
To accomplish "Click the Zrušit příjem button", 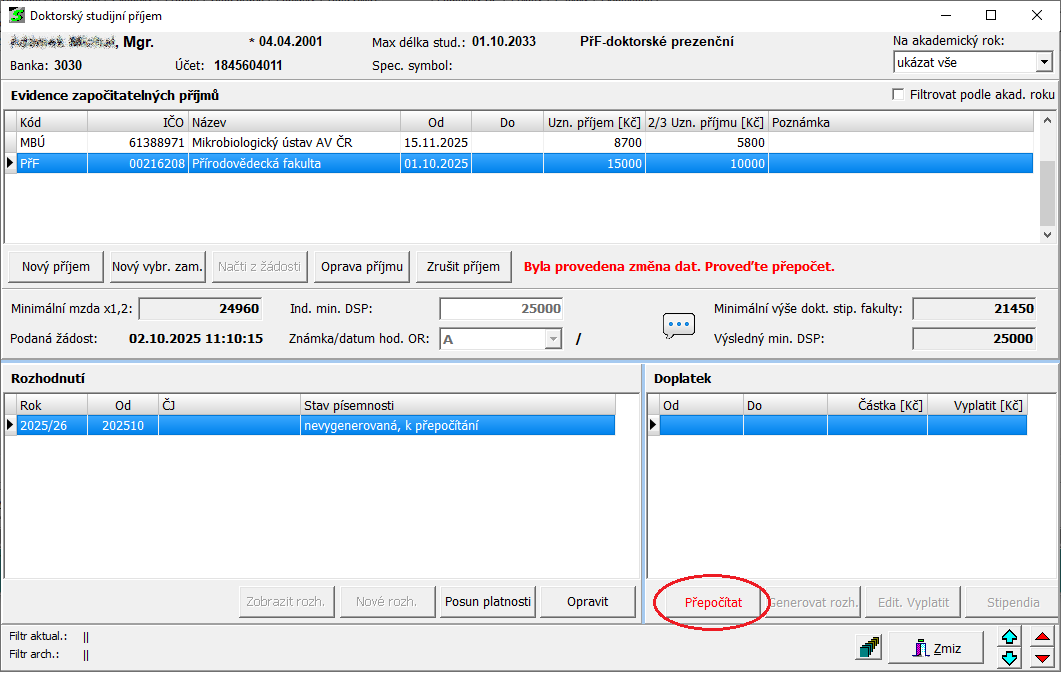I will point(463,267).
